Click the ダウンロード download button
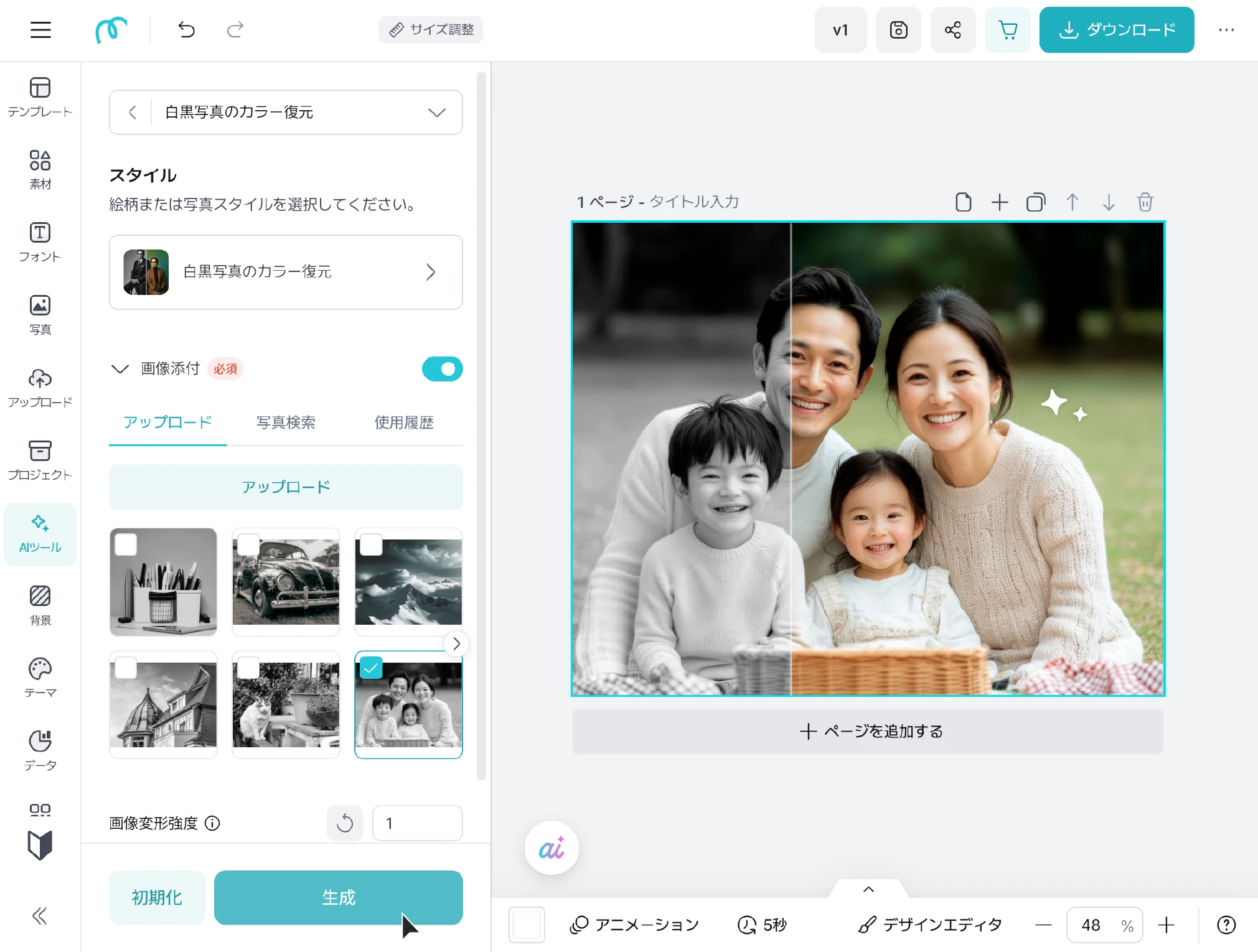The height and width of the screenshot is (952, 1258). point(1117,30)
